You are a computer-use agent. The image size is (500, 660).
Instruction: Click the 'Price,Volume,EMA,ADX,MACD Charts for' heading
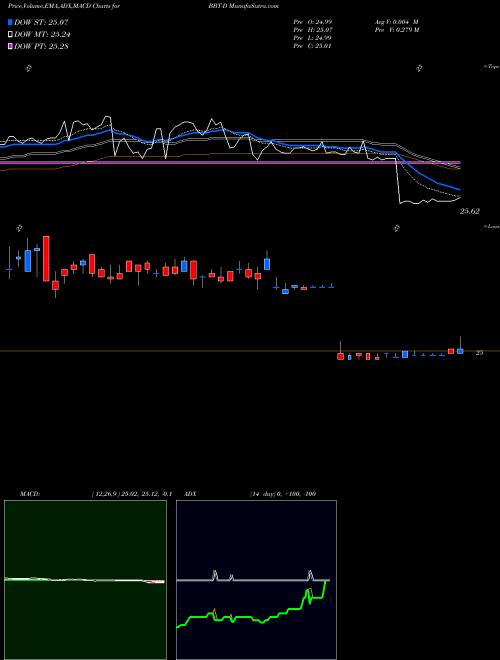(64, 6)
